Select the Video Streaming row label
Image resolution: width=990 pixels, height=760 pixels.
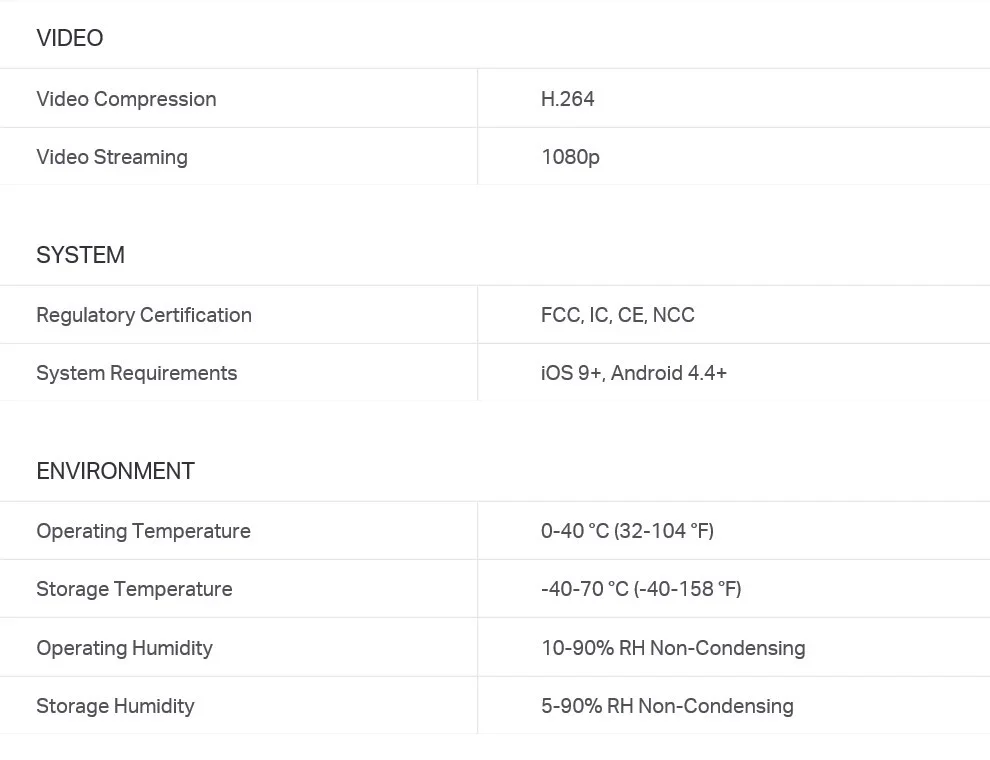point(112,157)
